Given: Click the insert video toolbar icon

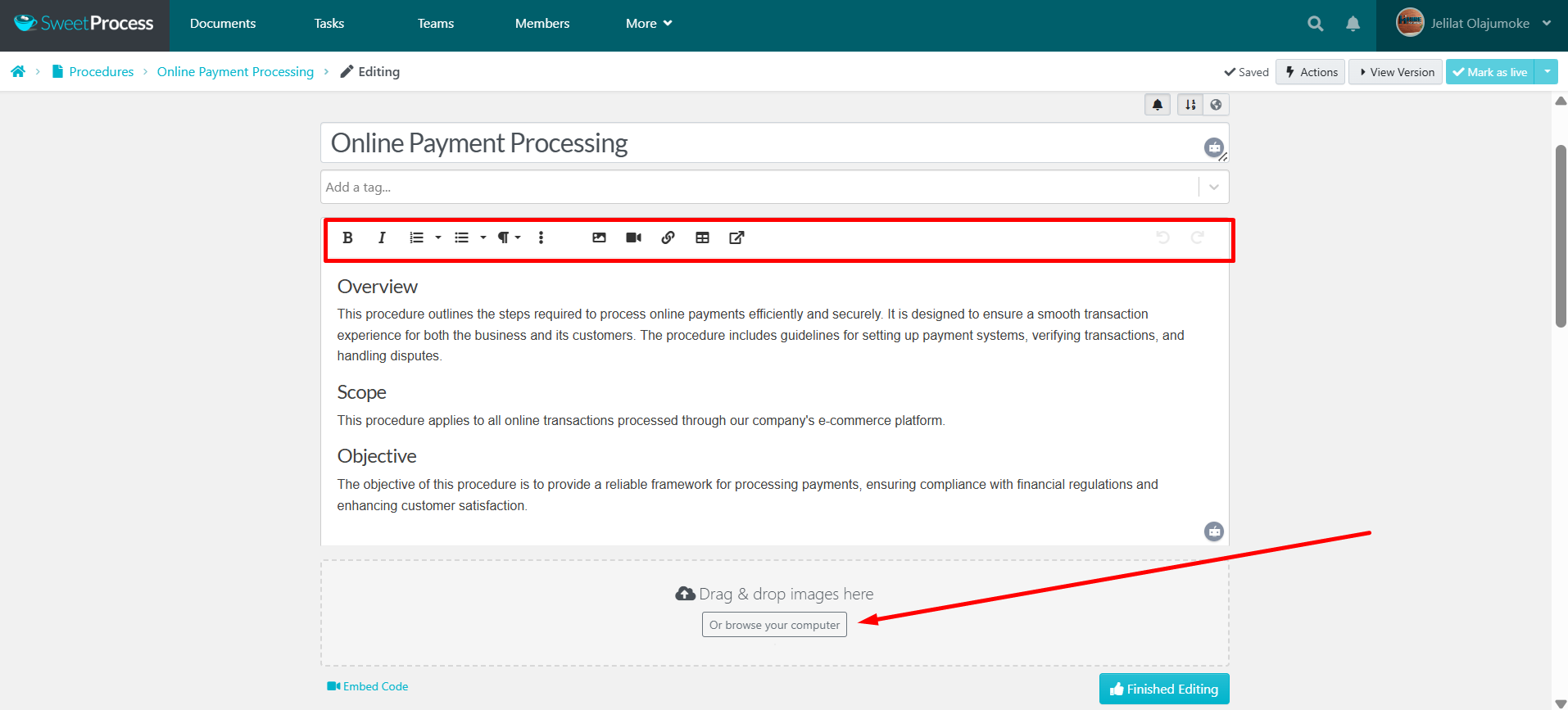Looking at the screenshot, I should coord(633,237).
